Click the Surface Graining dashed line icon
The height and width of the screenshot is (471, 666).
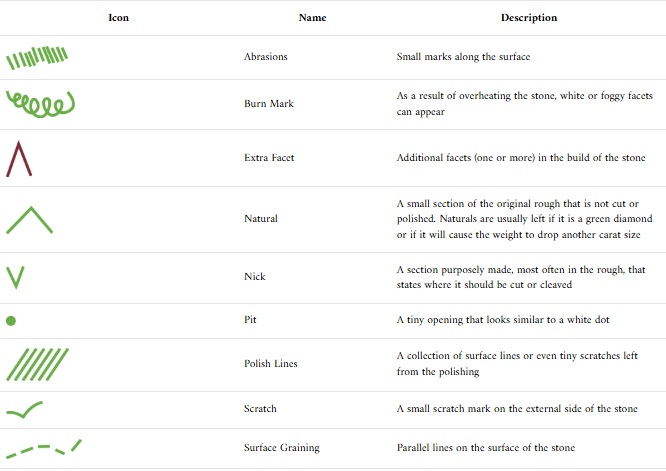click(43, 447)
